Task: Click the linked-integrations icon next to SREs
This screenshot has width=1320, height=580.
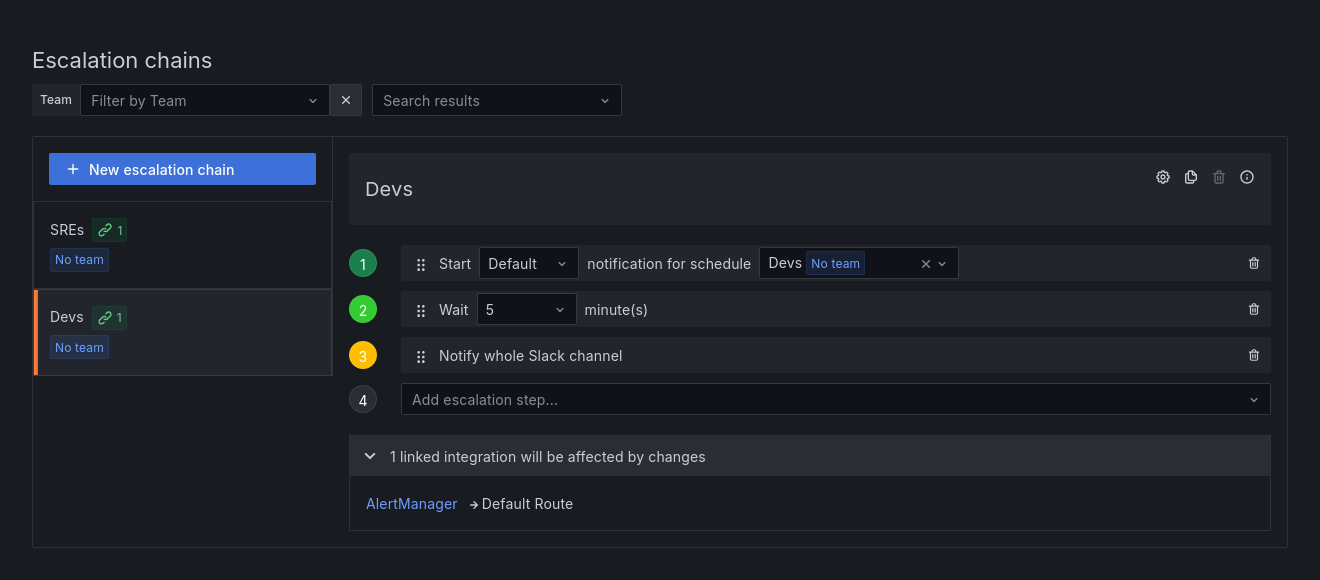Action: point(109,229)
